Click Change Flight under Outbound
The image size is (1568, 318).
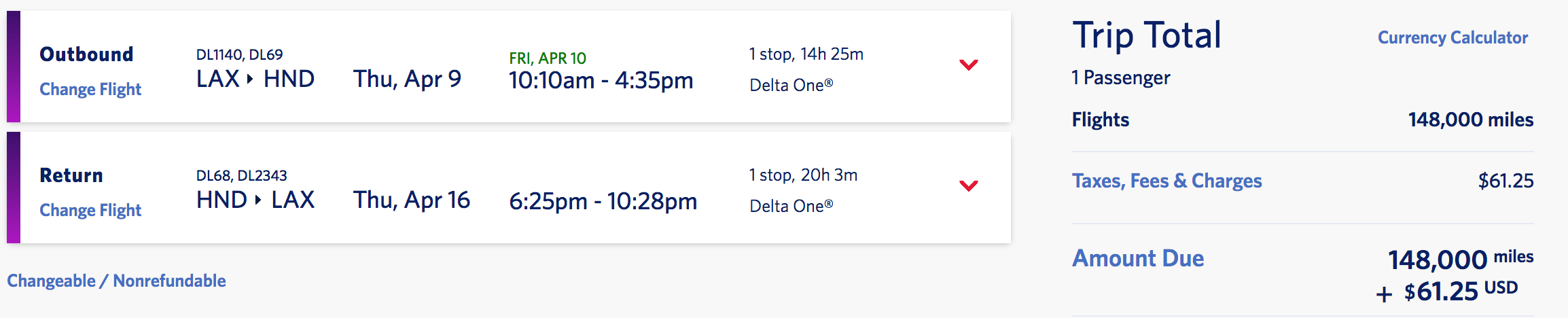pyautogui.click(x=90, y=89)
